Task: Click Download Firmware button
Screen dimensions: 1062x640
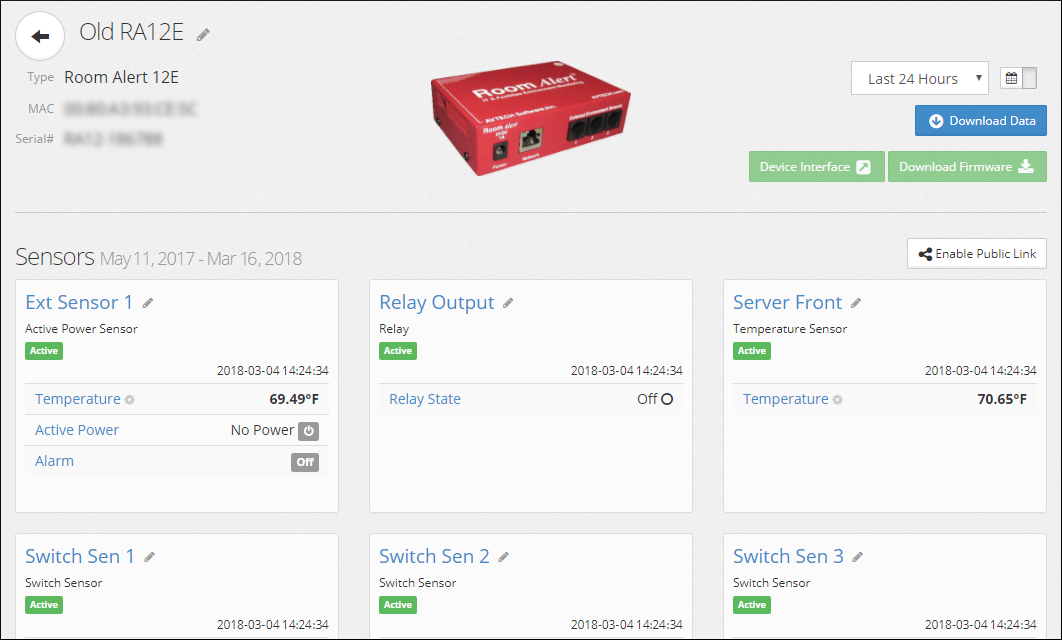Action: (966, 167)
